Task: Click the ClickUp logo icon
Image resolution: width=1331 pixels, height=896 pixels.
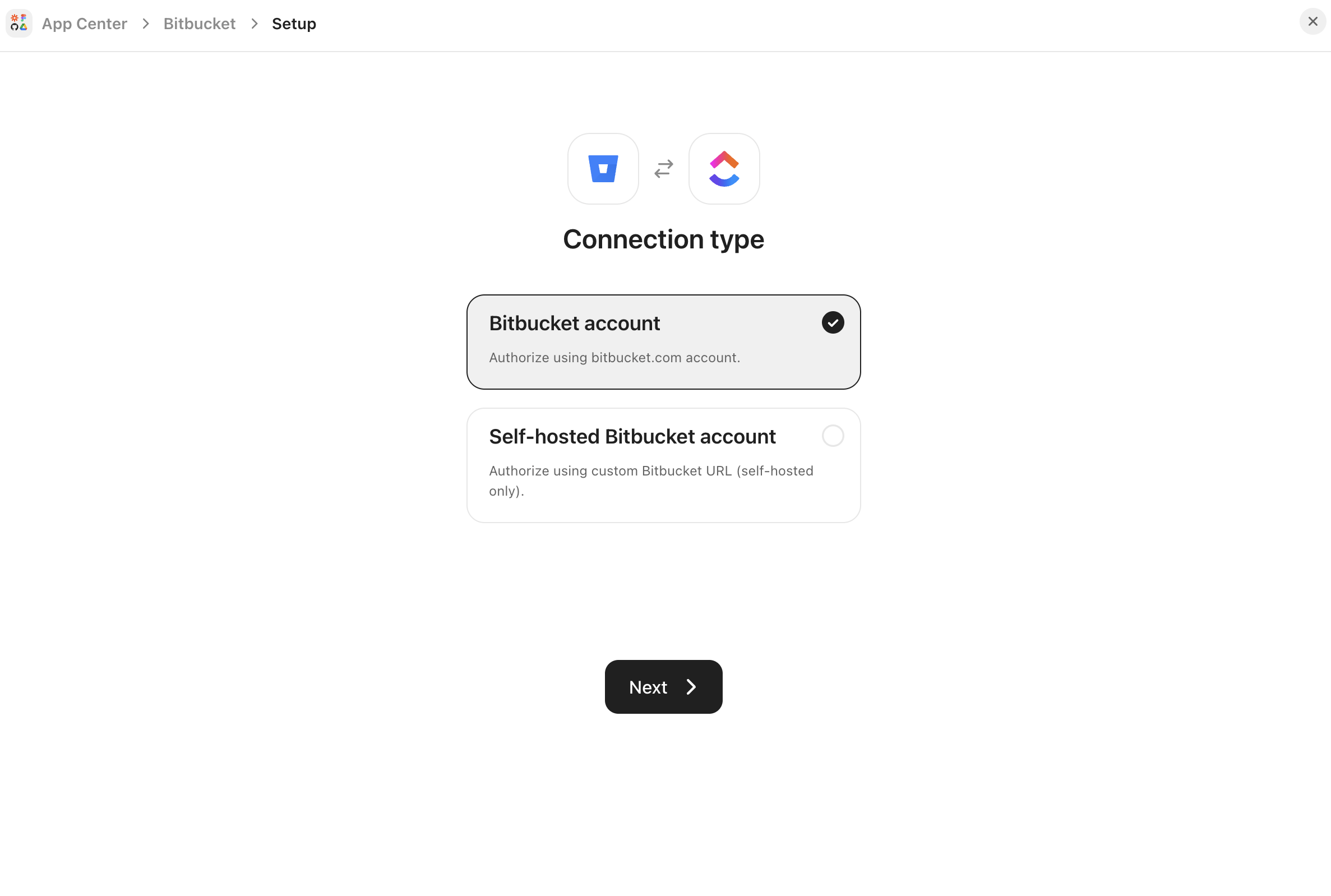Action: pos(723,168)
